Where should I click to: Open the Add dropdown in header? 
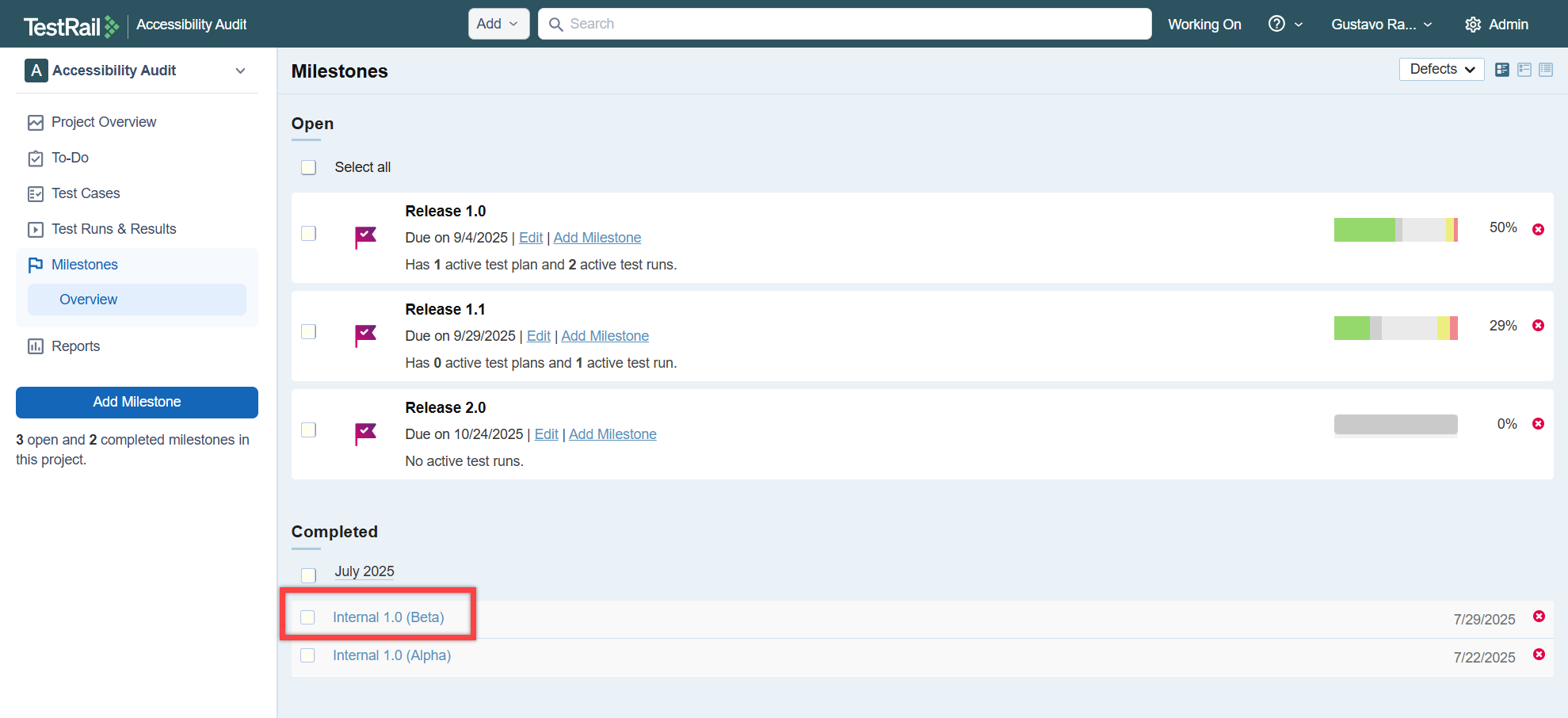(x=498, y=24)
